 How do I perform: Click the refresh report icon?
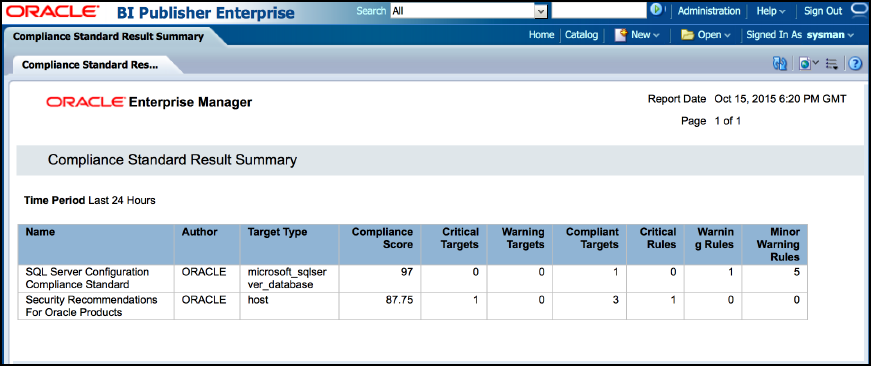pyautogui.click(x=780, y=64)
